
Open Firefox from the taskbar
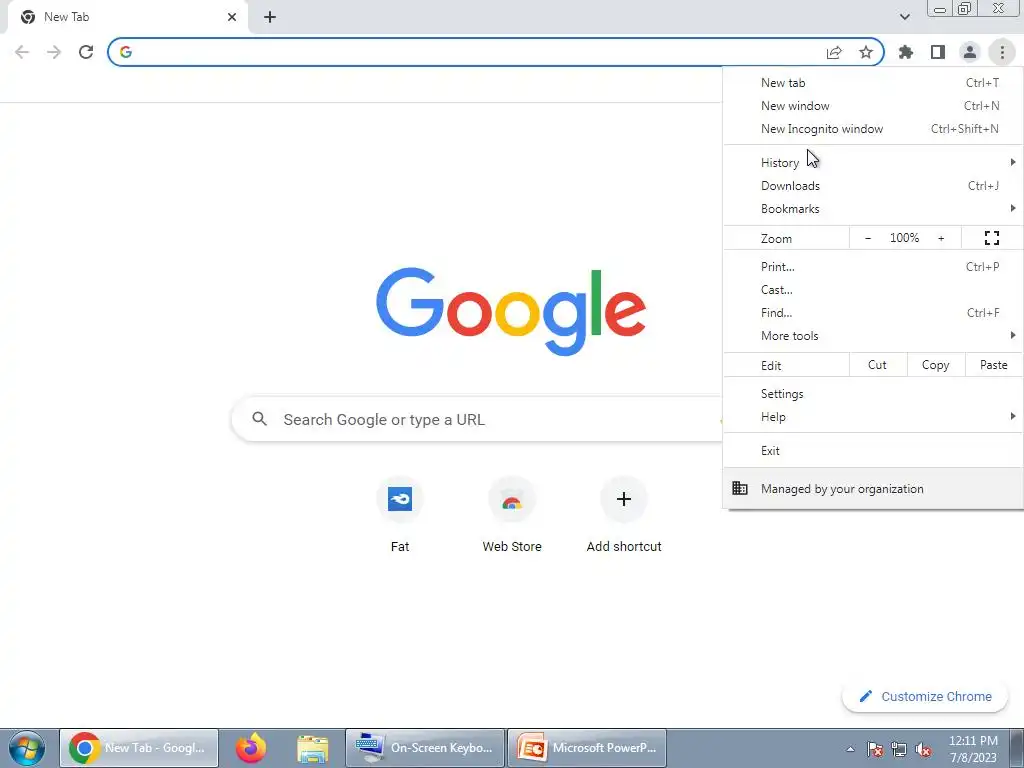point(251,748)
